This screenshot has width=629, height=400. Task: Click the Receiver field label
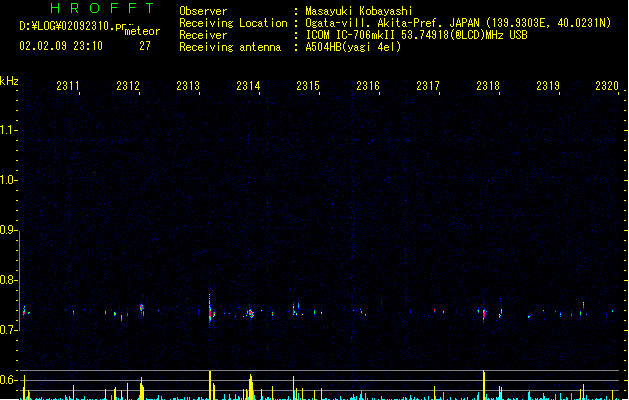coord(203,35)
